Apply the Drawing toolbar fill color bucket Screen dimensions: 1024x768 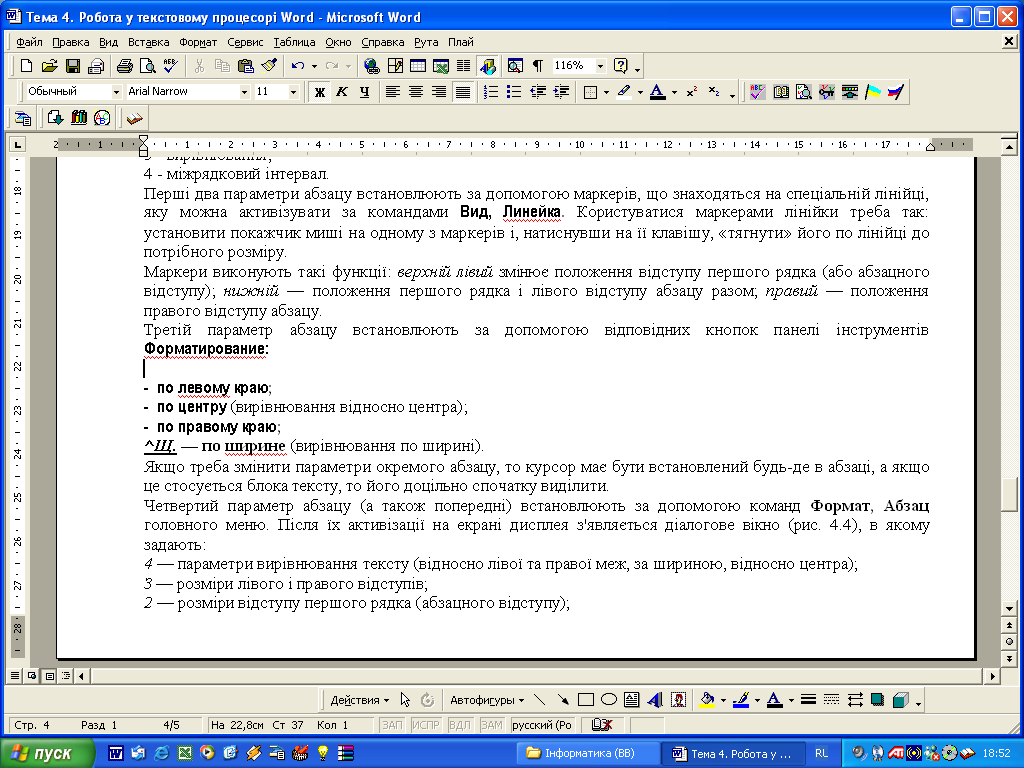click(x=707, y=700)
